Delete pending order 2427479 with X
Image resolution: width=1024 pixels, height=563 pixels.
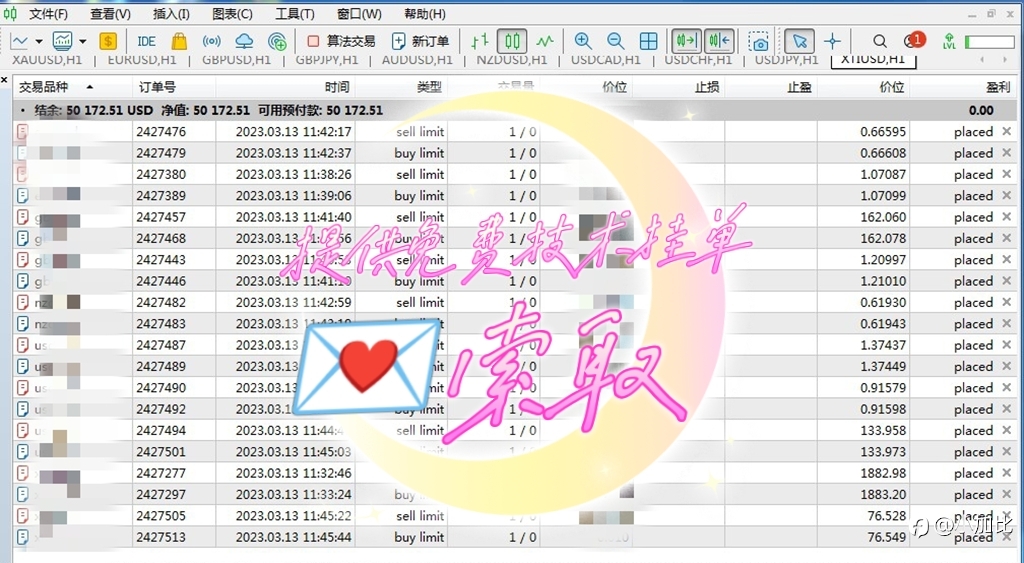pos(1006,153)
